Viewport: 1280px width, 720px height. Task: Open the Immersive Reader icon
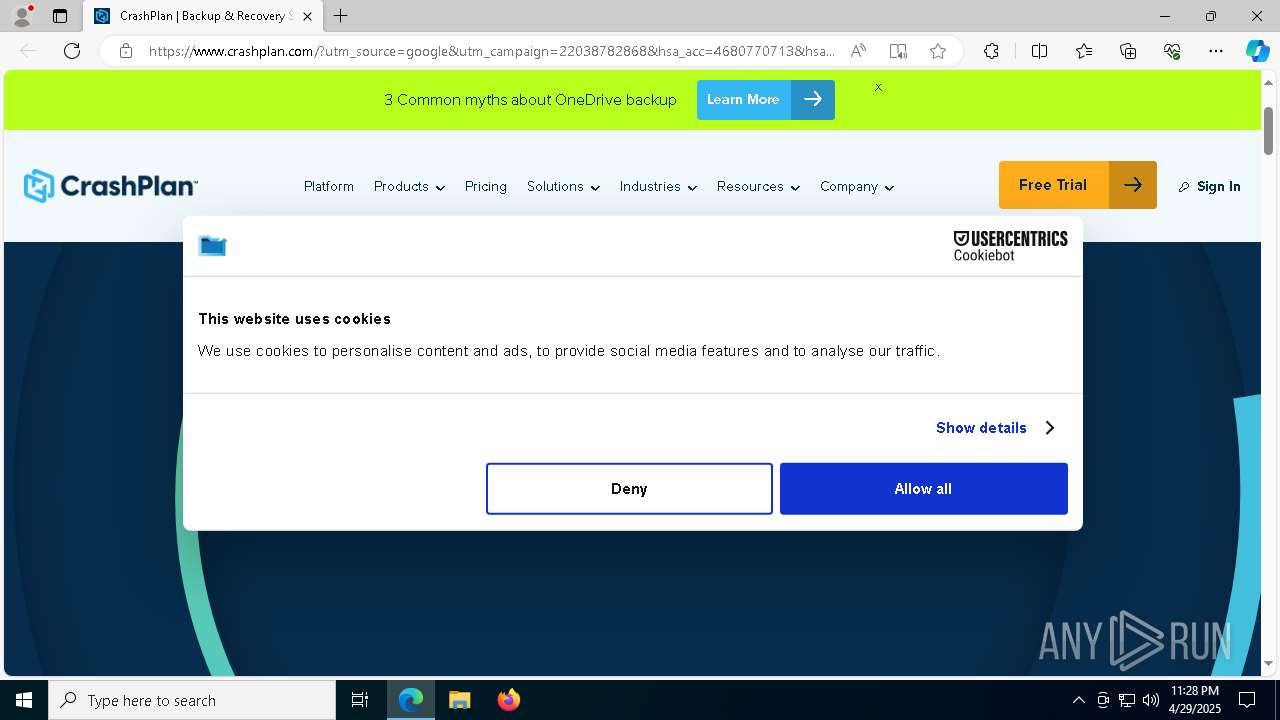click(898, 51)
